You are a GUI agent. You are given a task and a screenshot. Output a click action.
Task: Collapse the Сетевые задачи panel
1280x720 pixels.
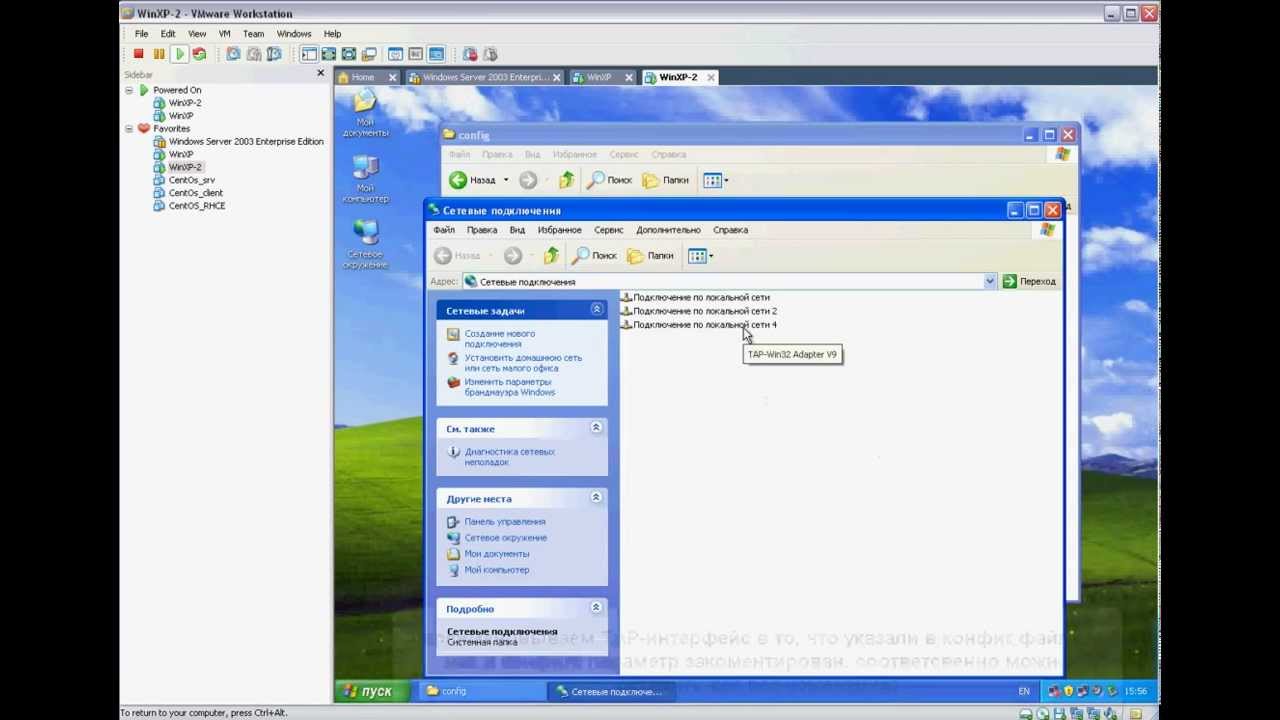597,310
